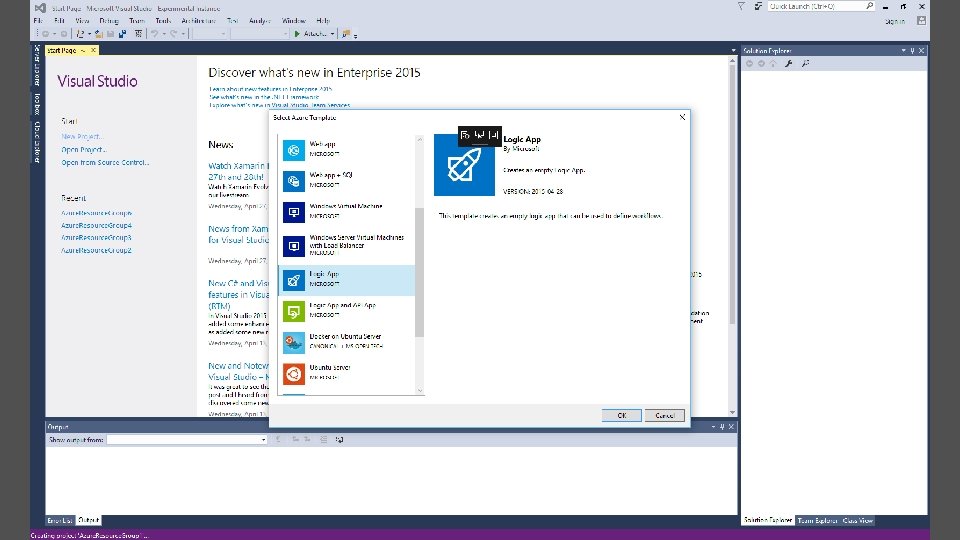Pick Windows Server Virtual Machines with Load Balancer icon
The image size is (960, 540).
click(x=294, y=246)
